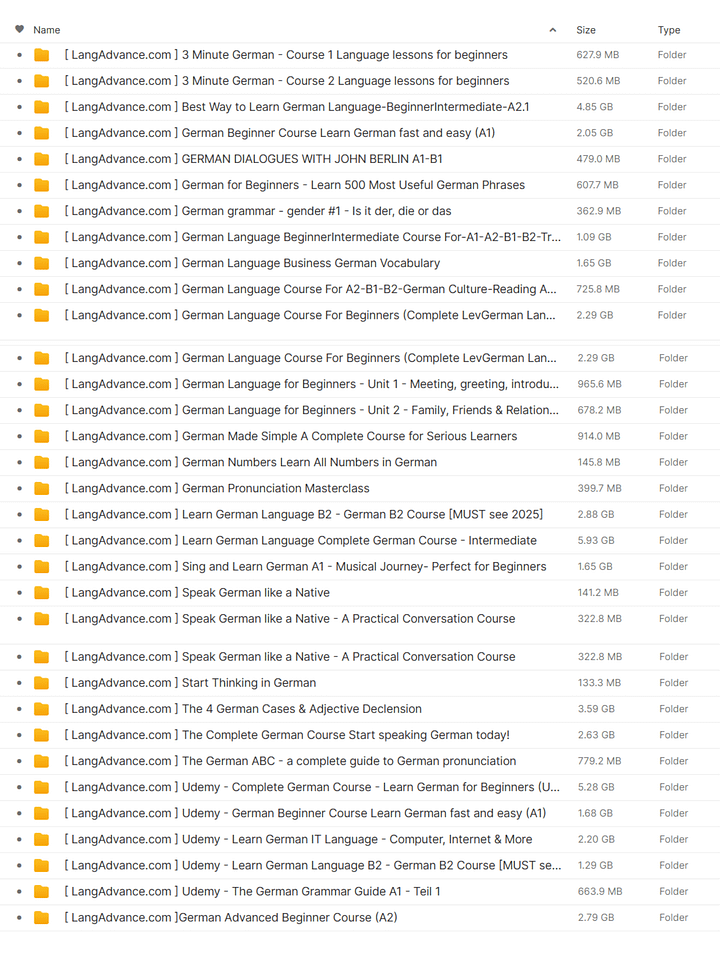This screenshot has width=720, height=960.
Task: Click the 2.79 GB size value
Action: 596,918
